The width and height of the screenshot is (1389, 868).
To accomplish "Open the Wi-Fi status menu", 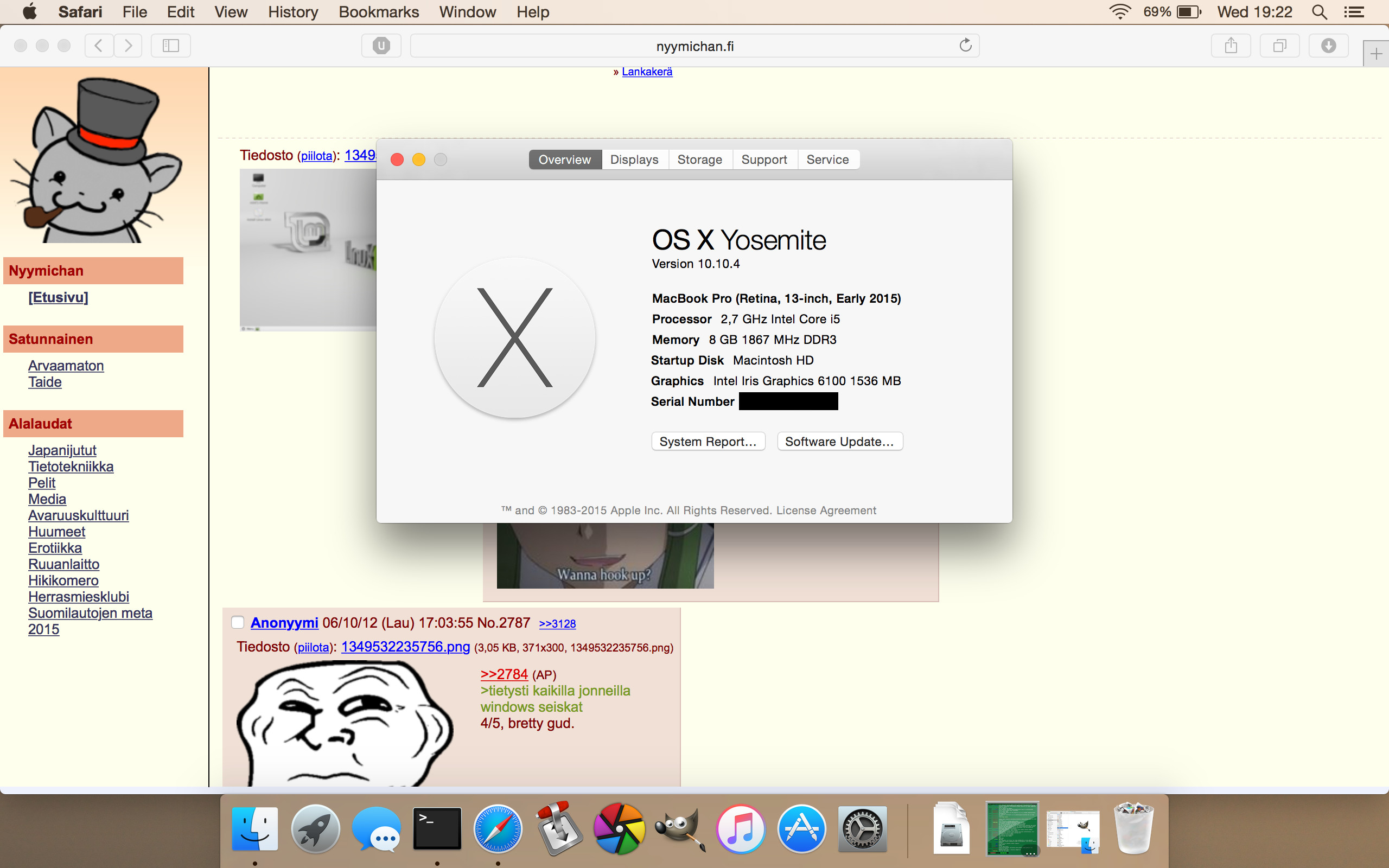I will coord(1119,12).
